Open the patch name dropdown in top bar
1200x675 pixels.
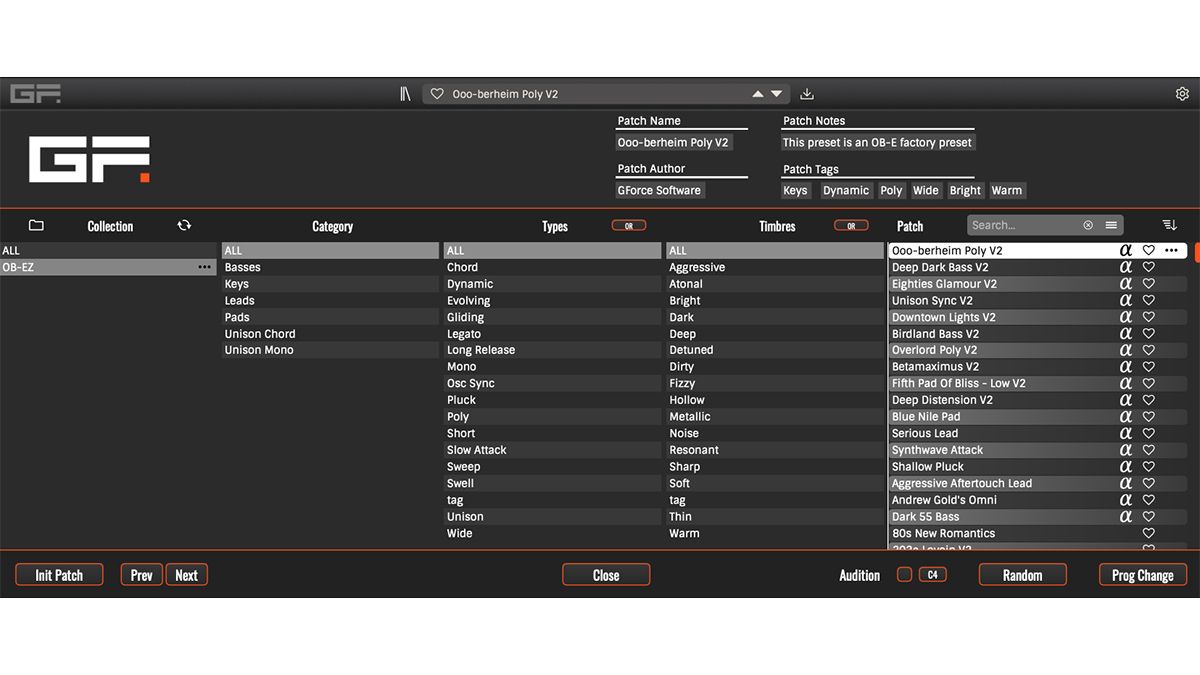point(606,94)
